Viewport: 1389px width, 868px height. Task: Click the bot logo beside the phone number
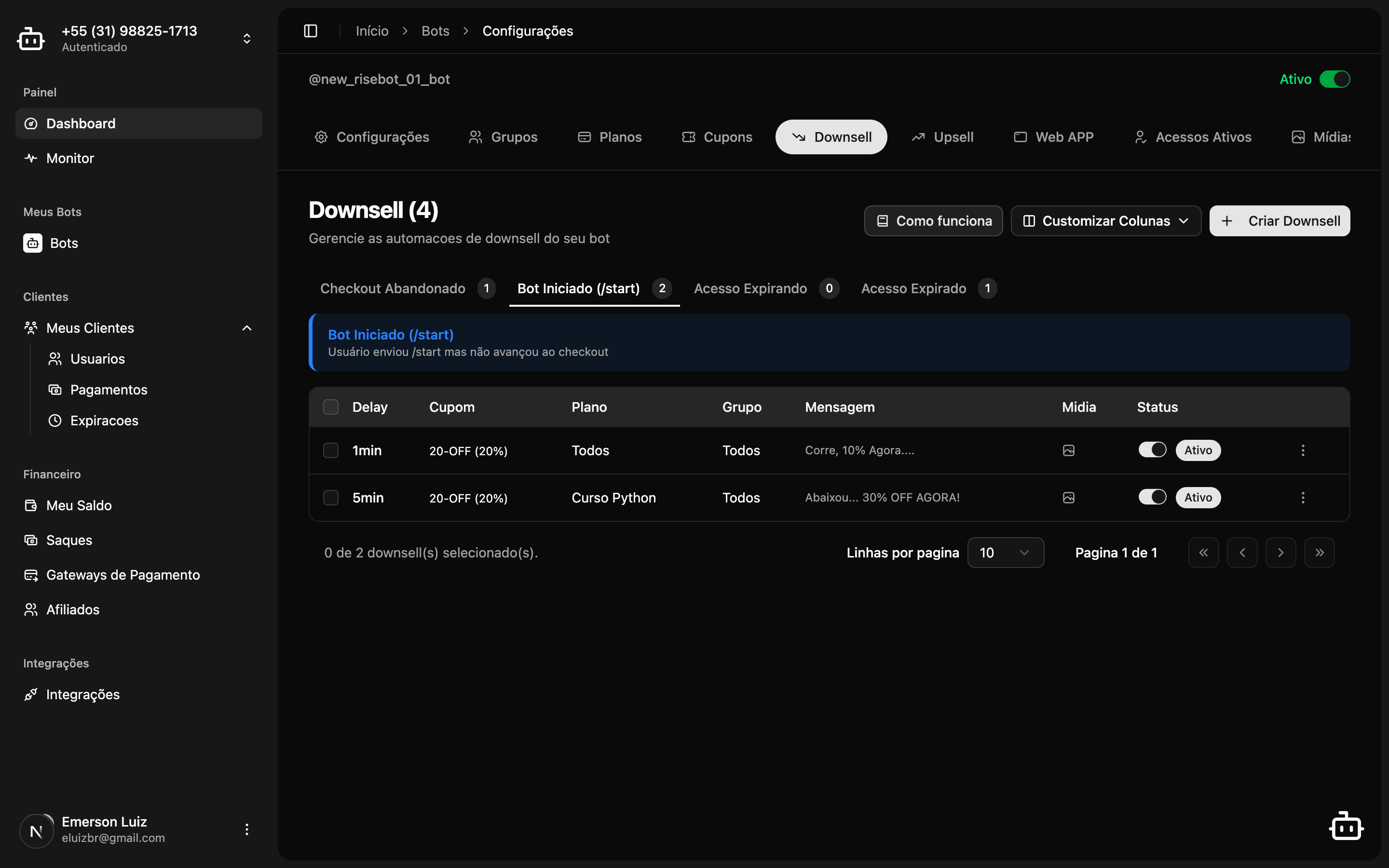click(x=31, y=39)
